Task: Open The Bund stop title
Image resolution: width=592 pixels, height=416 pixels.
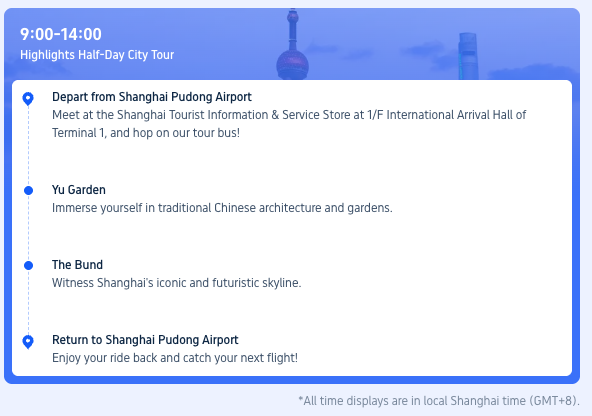Action: pos(77,265)
